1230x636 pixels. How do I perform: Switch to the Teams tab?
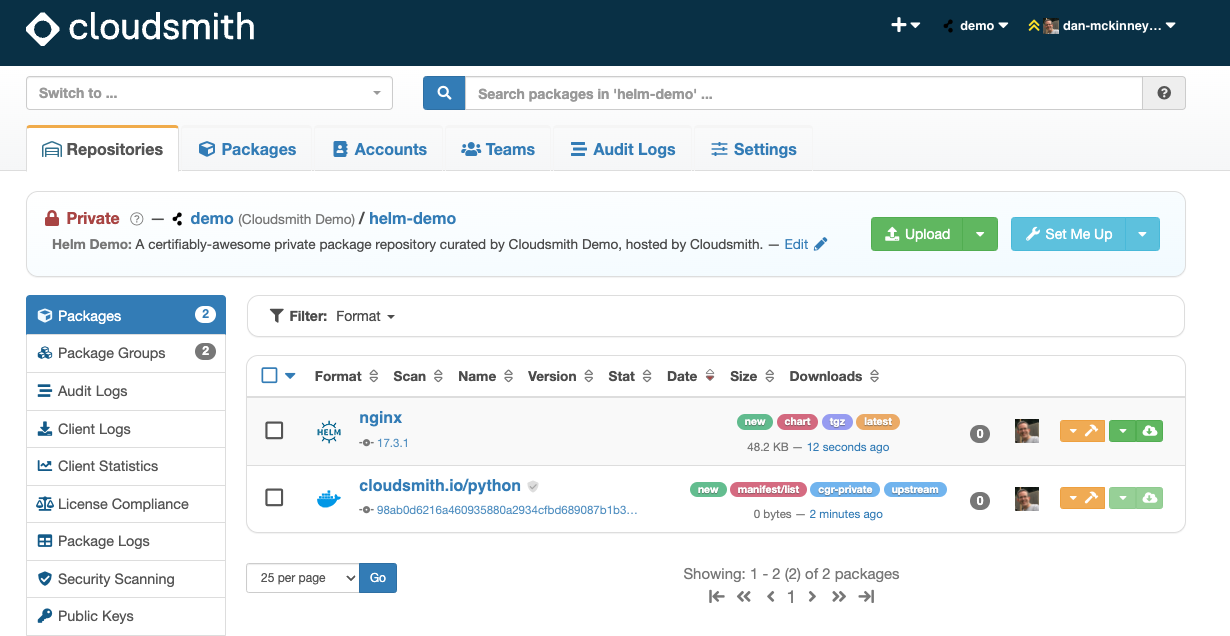pos(498,149)
